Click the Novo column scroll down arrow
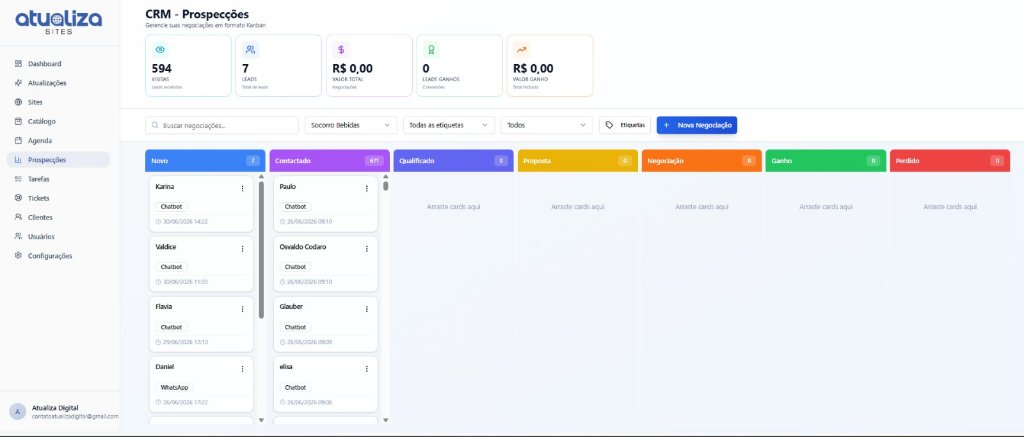 click(261, 420)
